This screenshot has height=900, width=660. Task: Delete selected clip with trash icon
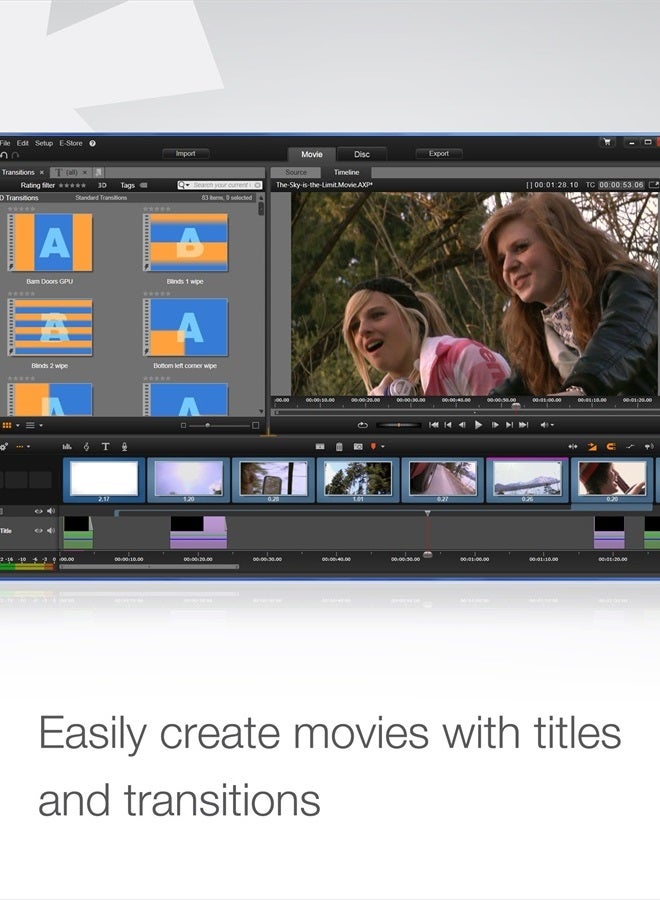(x=339, y=447)
